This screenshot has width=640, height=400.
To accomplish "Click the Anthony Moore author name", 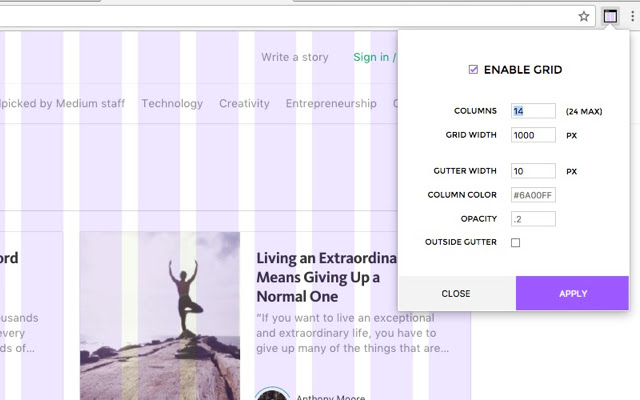I will pos(331,397).
